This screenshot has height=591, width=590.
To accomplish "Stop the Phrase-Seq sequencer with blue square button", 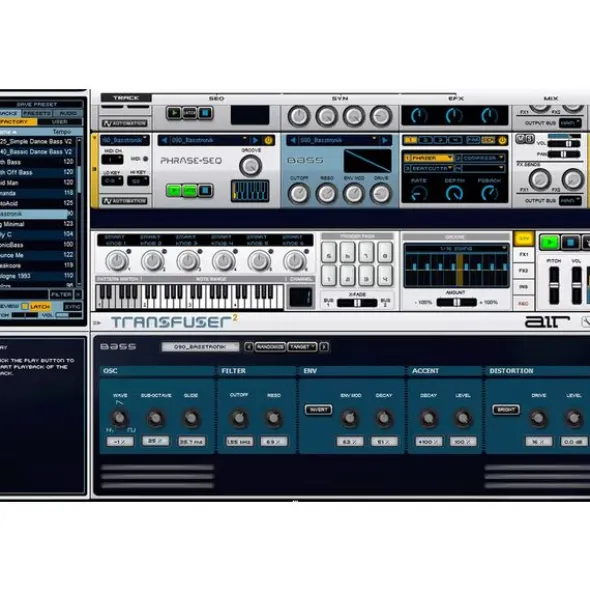I will [x=205, y=190].
